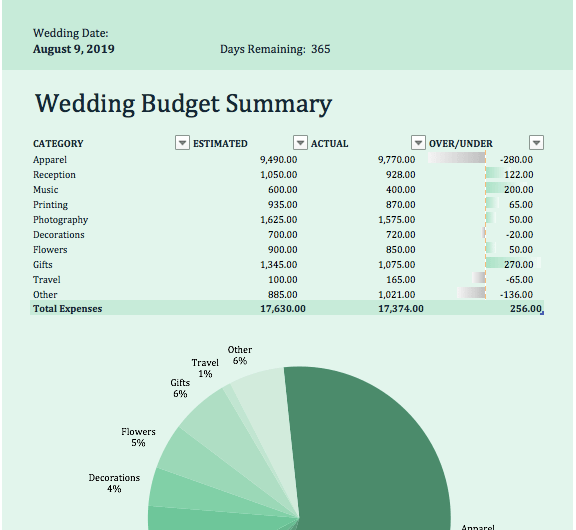
Task: Click over/under value -280.00
Action: 516,160
